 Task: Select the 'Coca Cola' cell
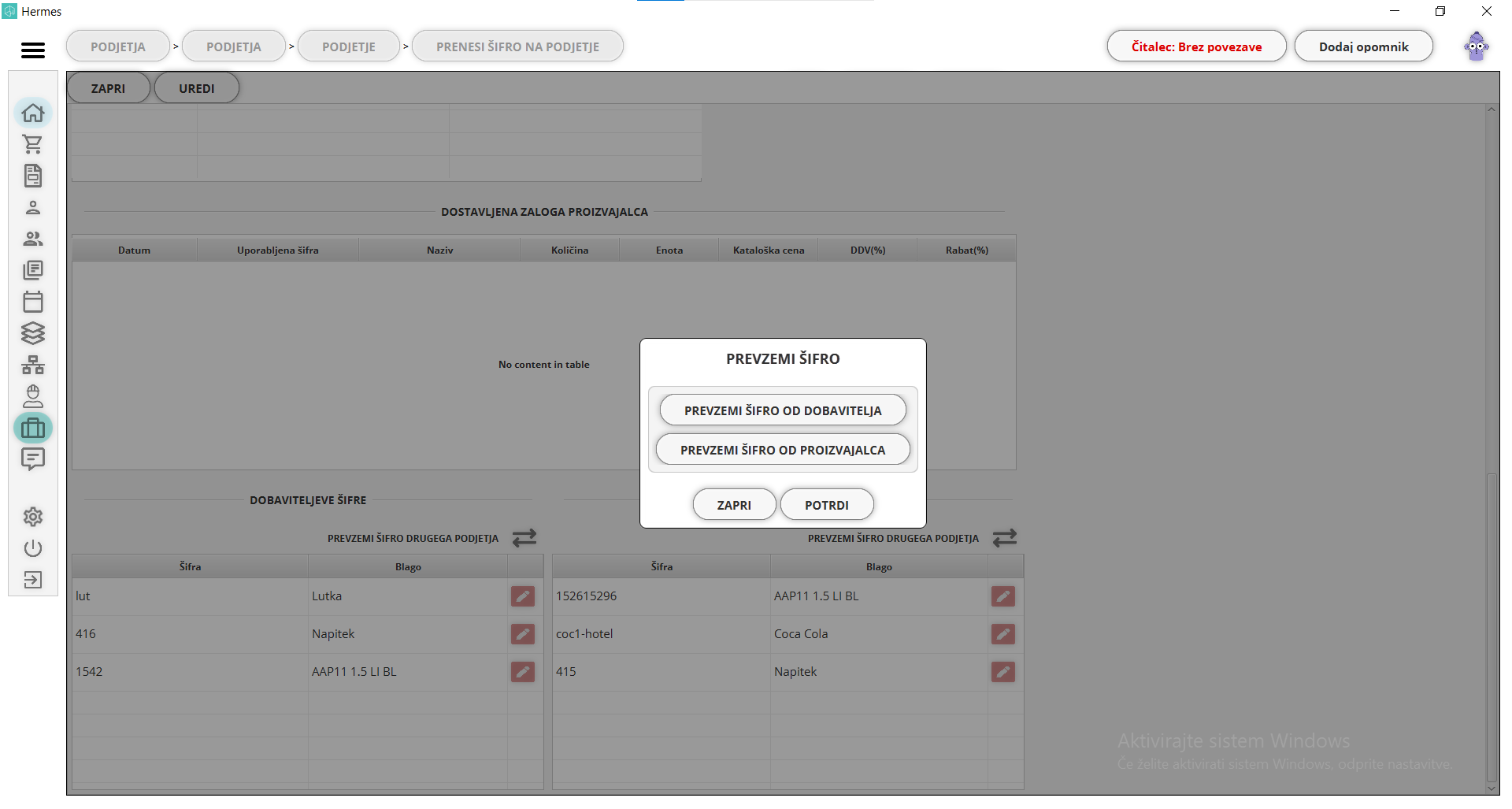pyautogui.click(x=879, y=634)
